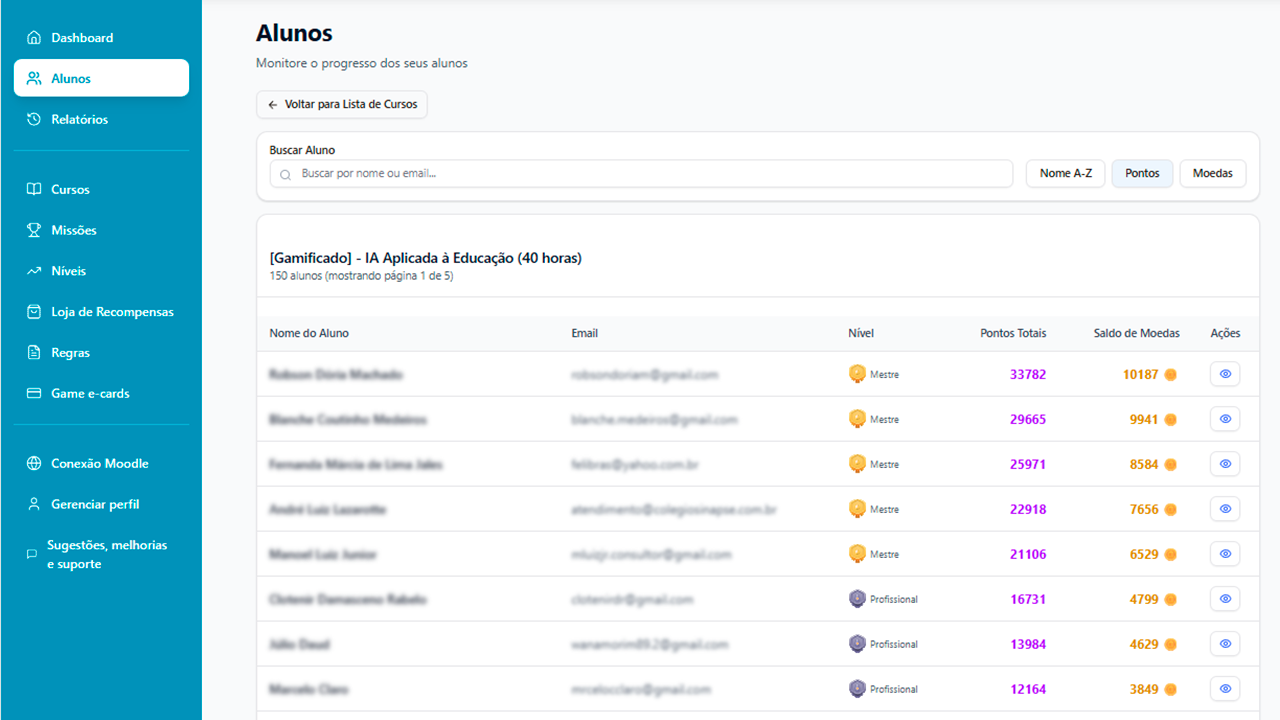Image resolution: width=1280 pixels, height=720 pixels.
Task: Click the Cursos book icon
Action: click(x=34, y=190)
